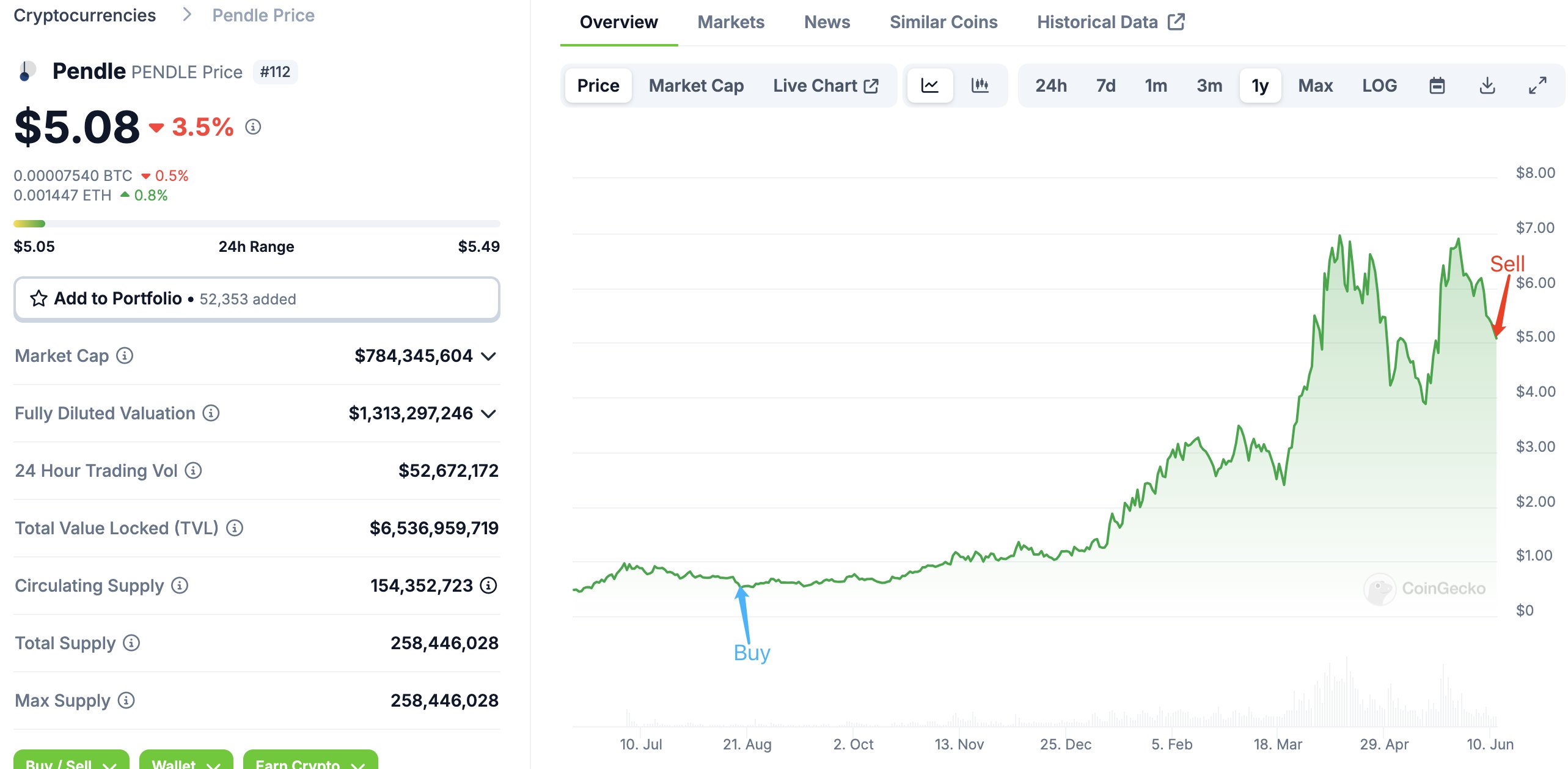
Task: Set chart range to 1m
Action: point(1156,86)
